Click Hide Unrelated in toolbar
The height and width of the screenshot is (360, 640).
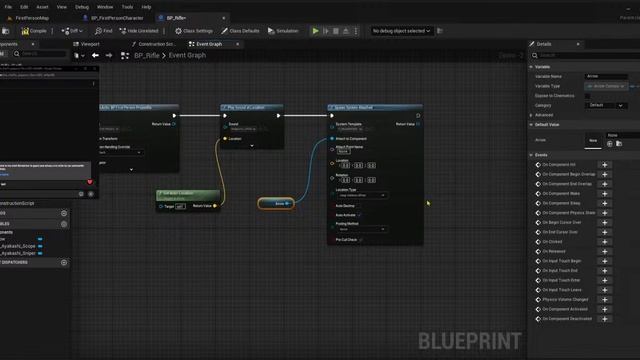[x=139, y=31]
